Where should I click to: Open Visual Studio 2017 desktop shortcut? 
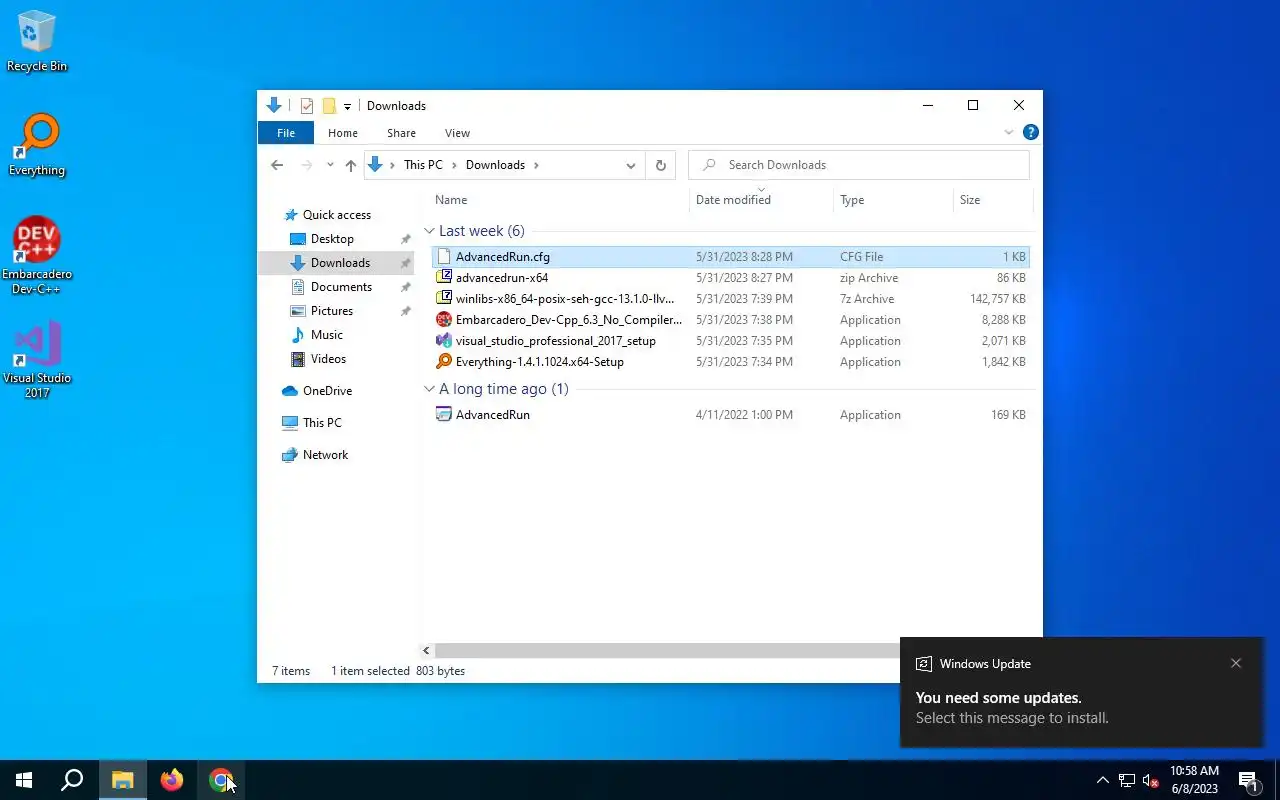[x=37, y=360]
